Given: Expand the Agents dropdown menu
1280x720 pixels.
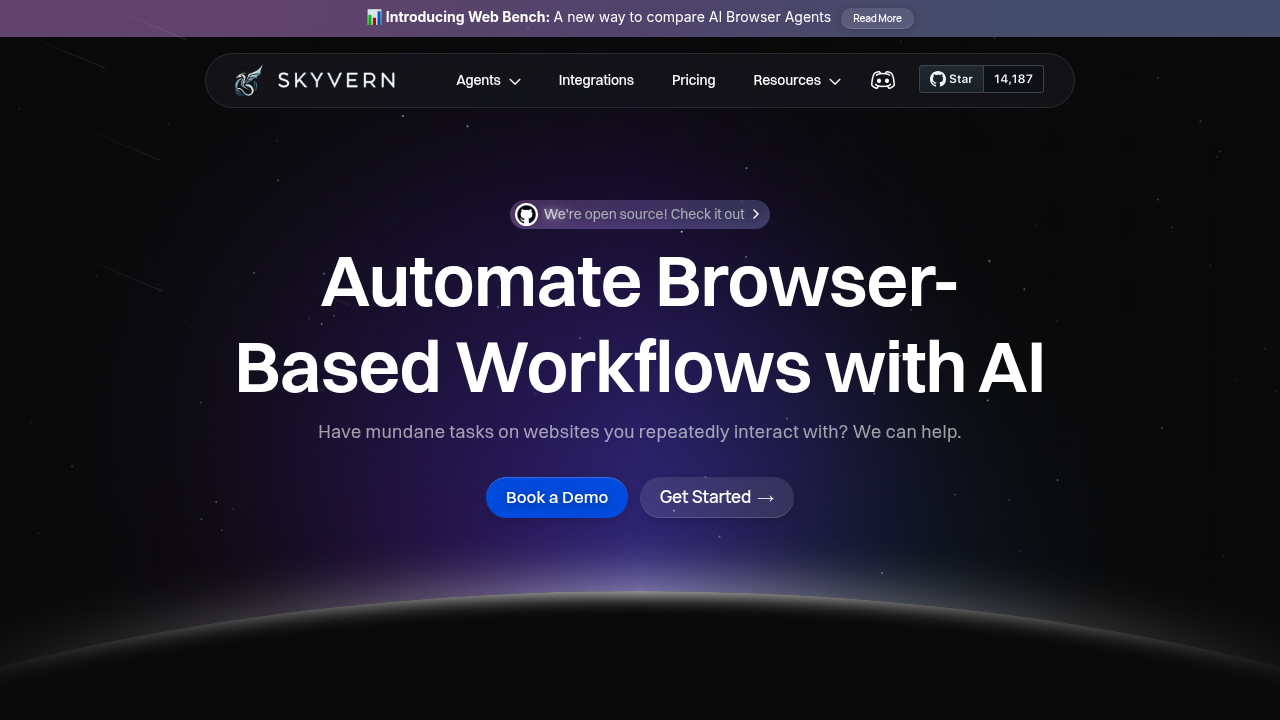Looking at the screenshot, I should tap(488, 80).
